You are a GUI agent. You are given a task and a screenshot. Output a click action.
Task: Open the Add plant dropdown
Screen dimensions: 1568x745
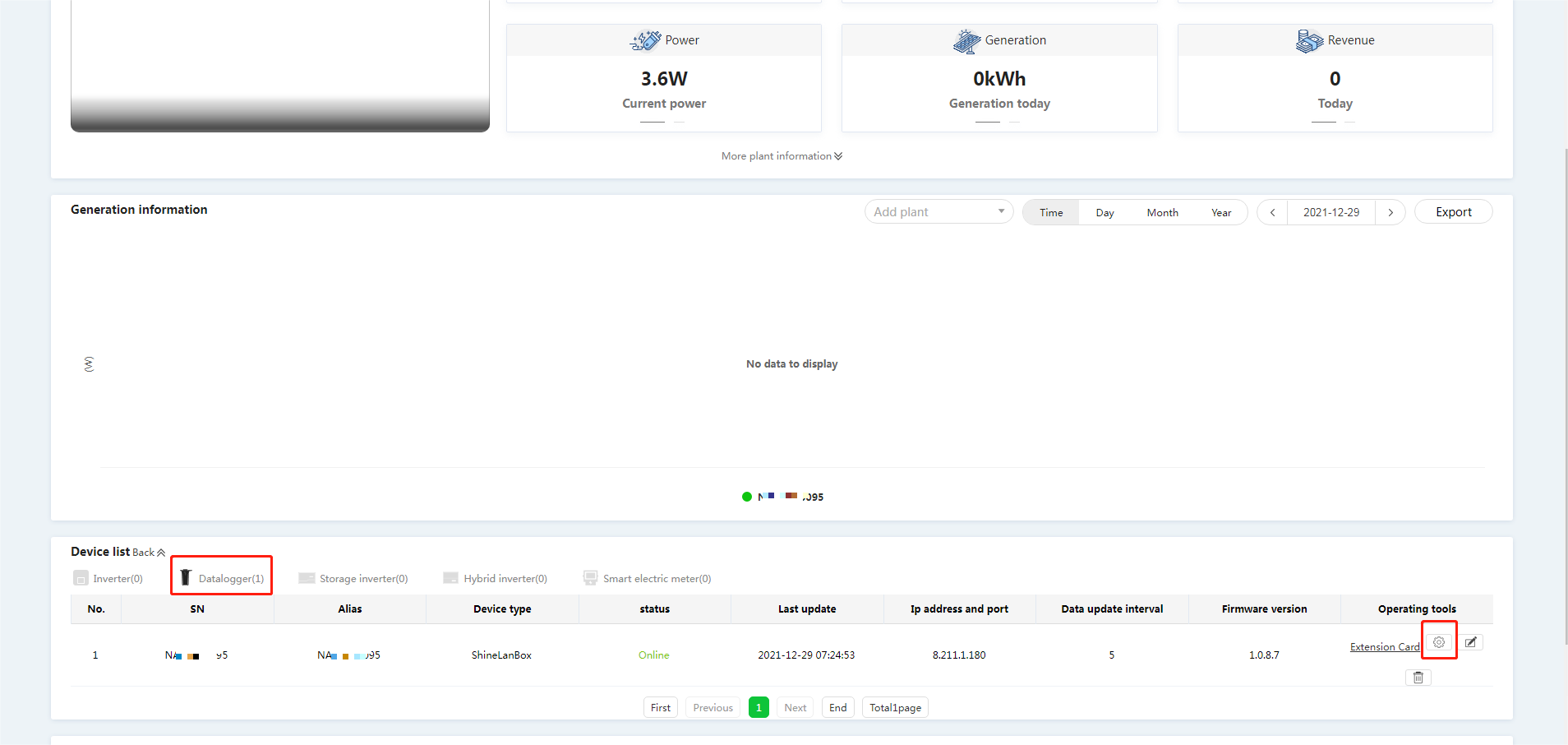tap(938, 212)
